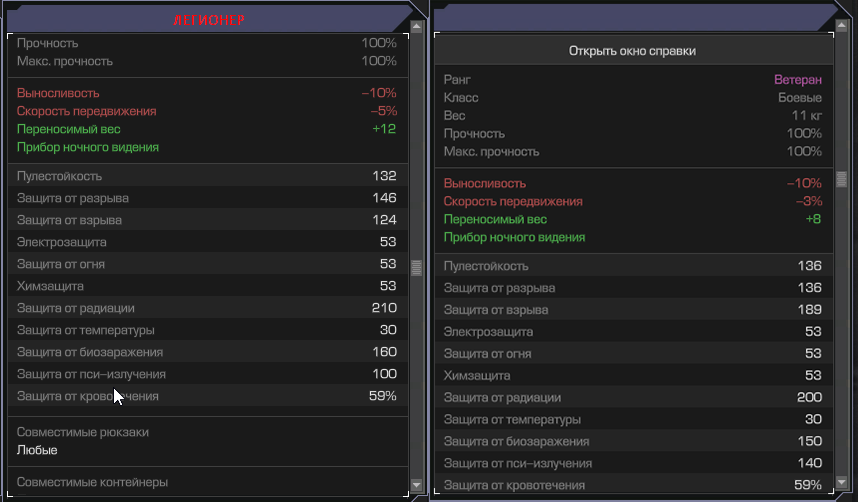
Task: Click the "Защита от пси-излучения" 140 row
Action: click(632, 464)
